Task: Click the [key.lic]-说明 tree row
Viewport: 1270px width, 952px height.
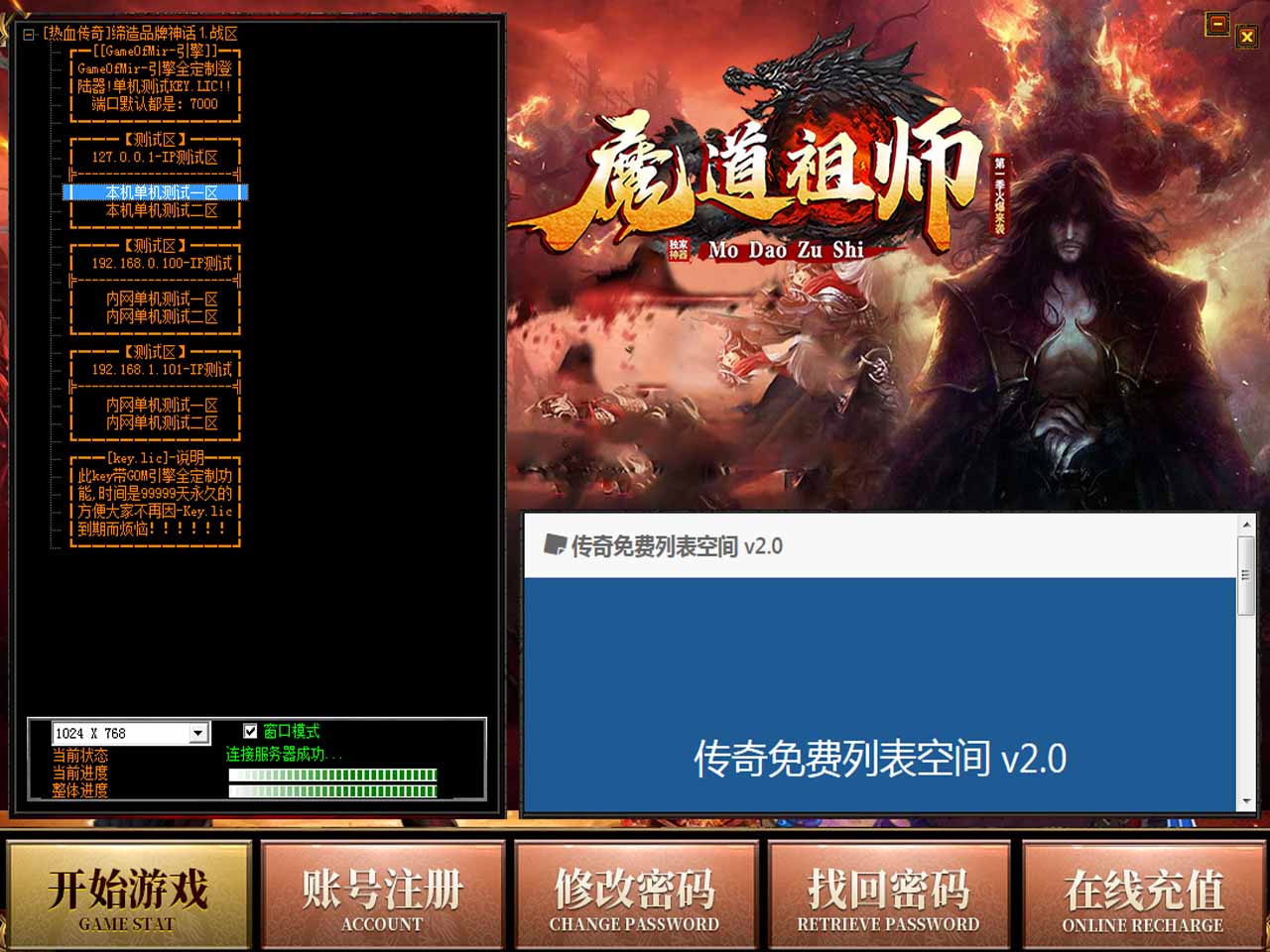Action: [155, 457]
